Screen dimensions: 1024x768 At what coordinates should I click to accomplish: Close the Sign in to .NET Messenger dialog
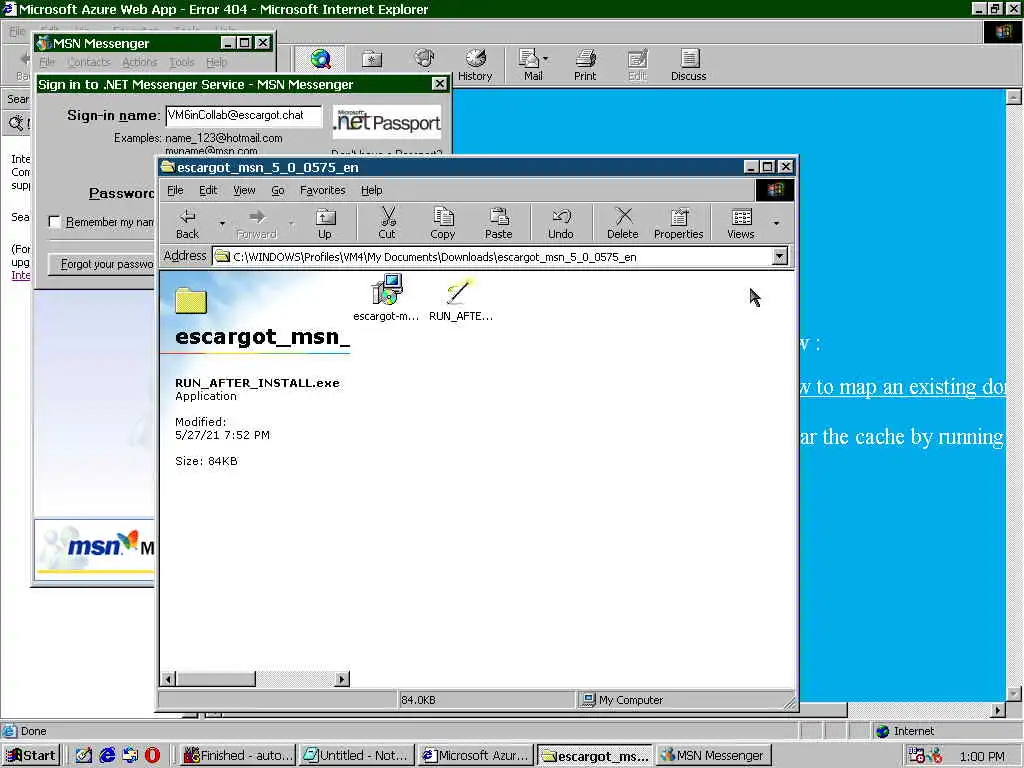click(440, 84)
